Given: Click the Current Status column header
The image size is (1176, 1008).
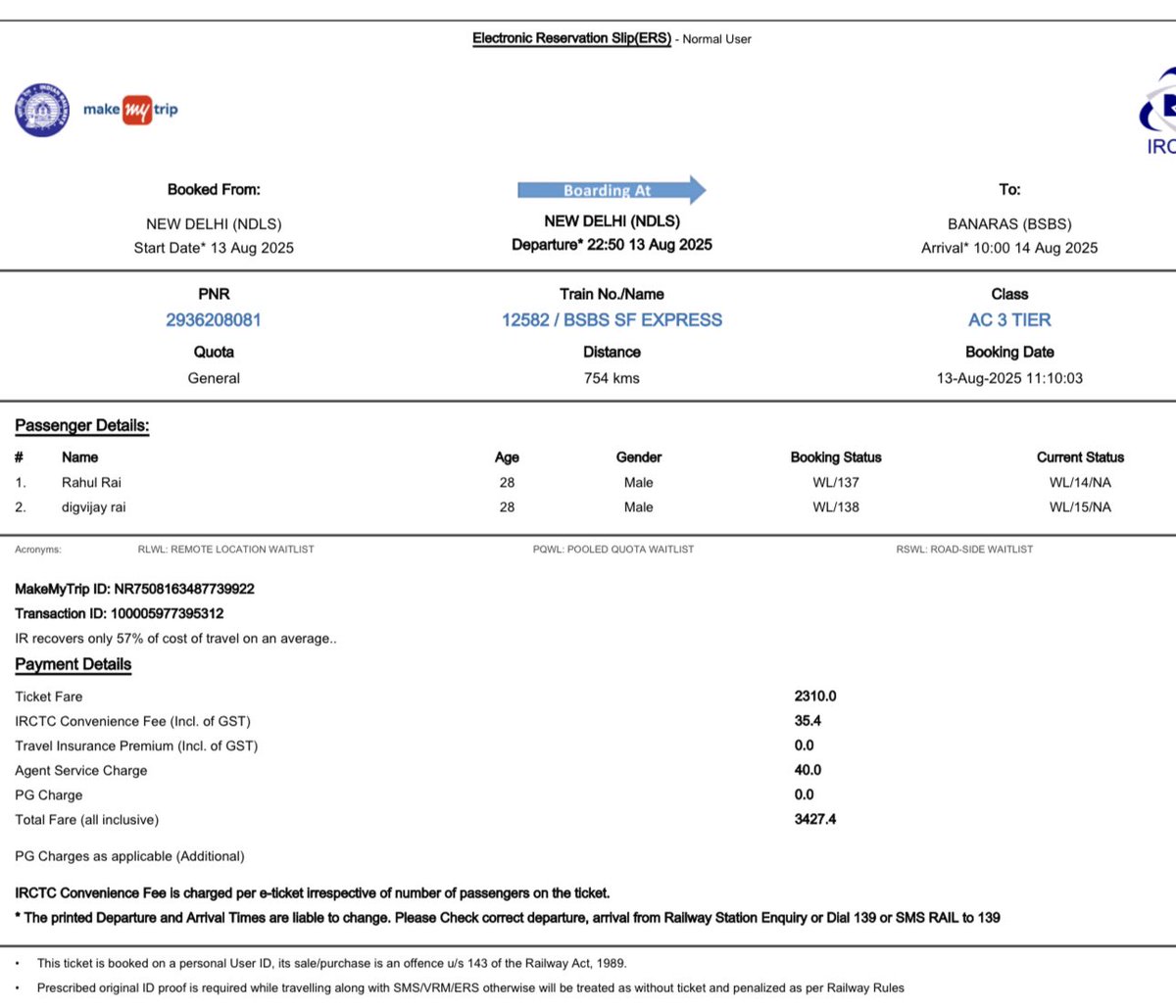Looking at the screenshot, I should (1080, 457).
